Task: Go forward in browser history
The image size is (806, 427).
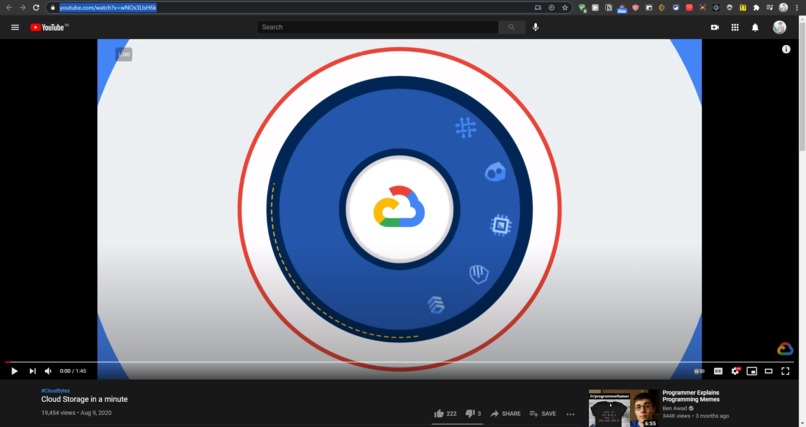Action: 22,8
